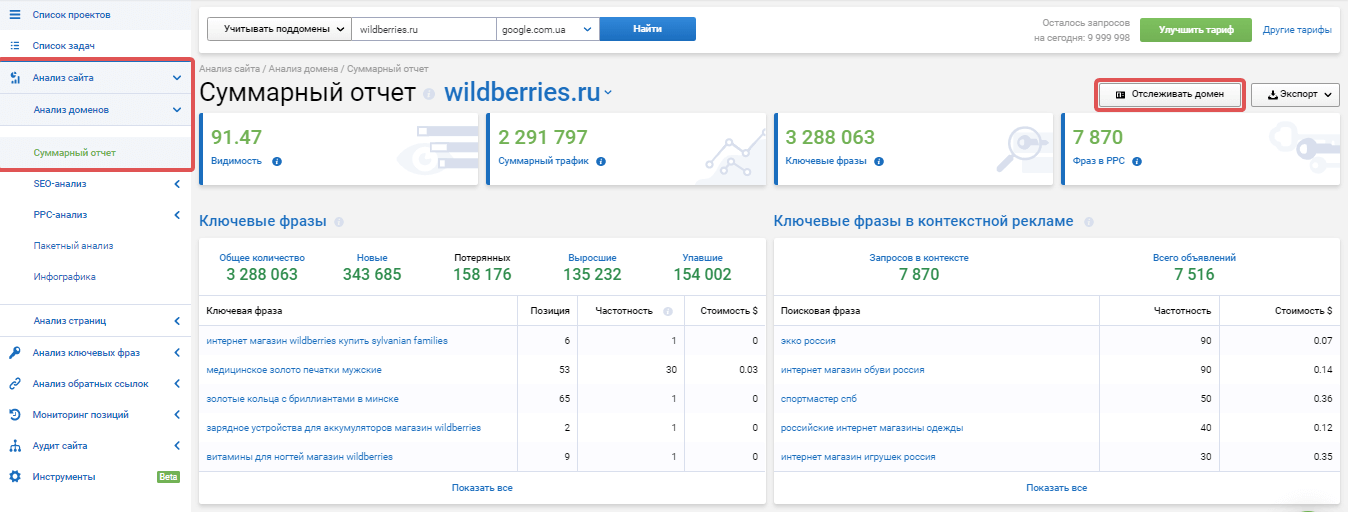Click the gear icon for Инструменты

click(15, 476)
